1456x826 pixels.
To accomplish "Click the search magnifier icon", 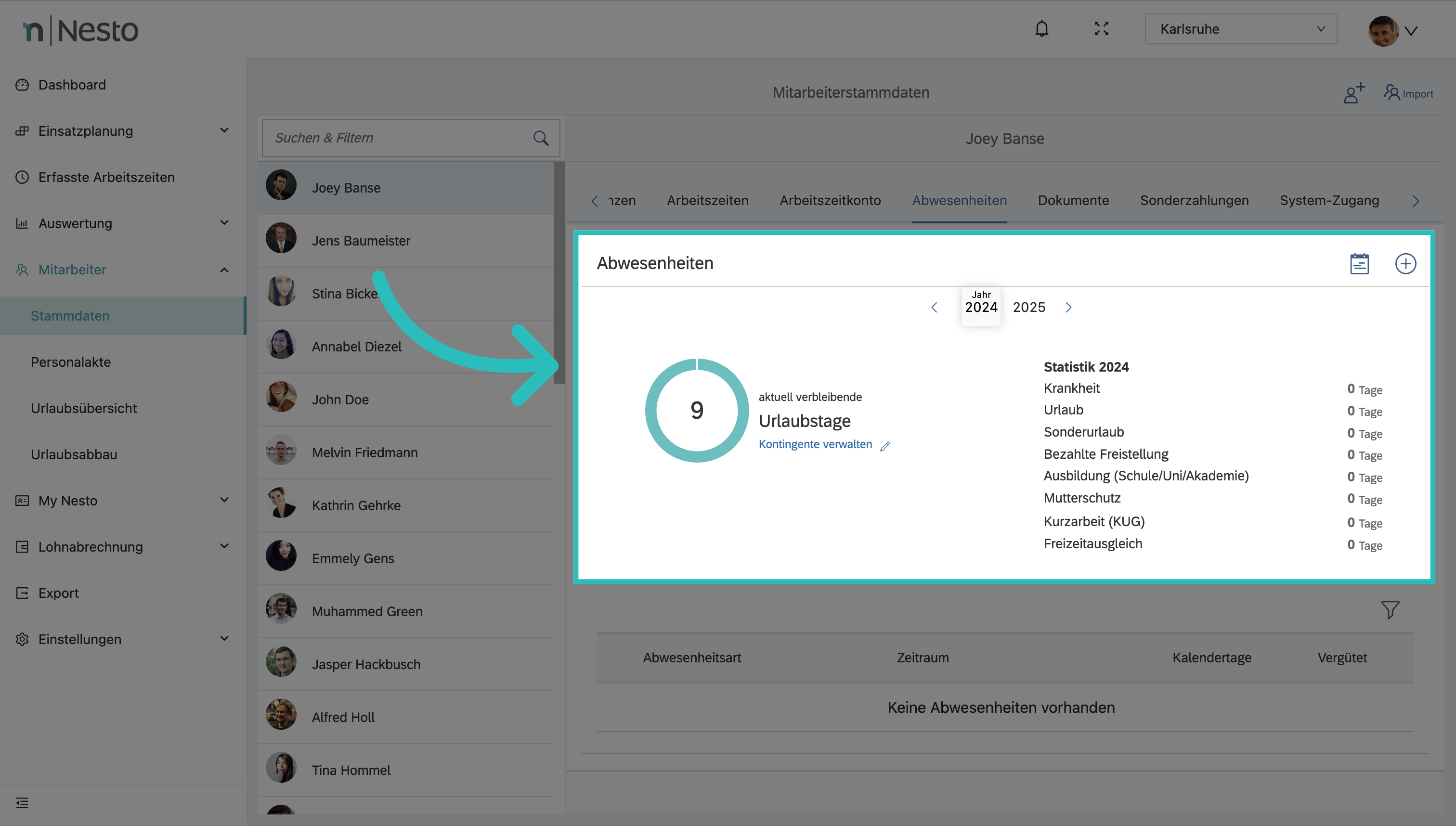I will pyautogui.click(x=541, y=138).
